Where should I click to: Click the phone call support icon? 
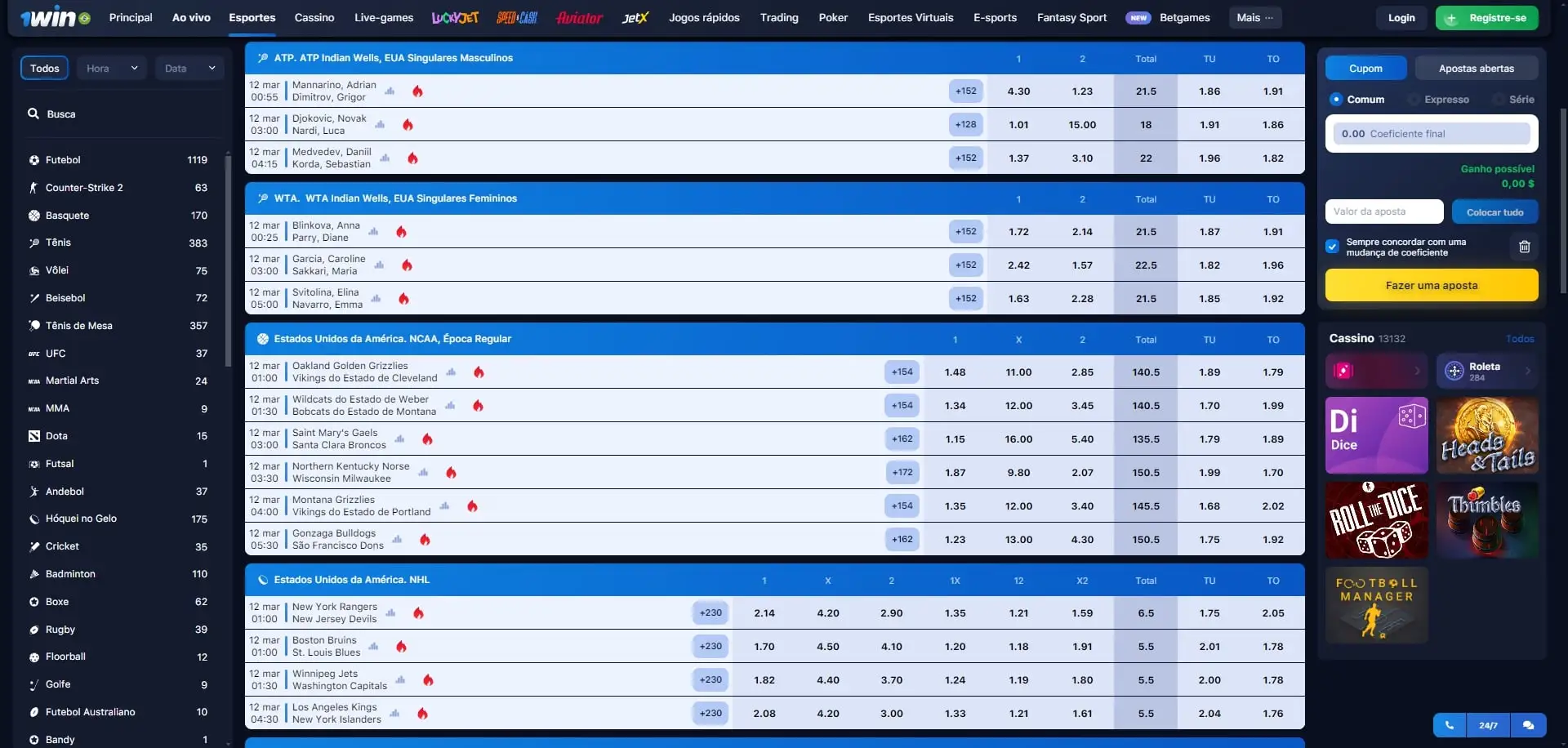point(1449,725)
